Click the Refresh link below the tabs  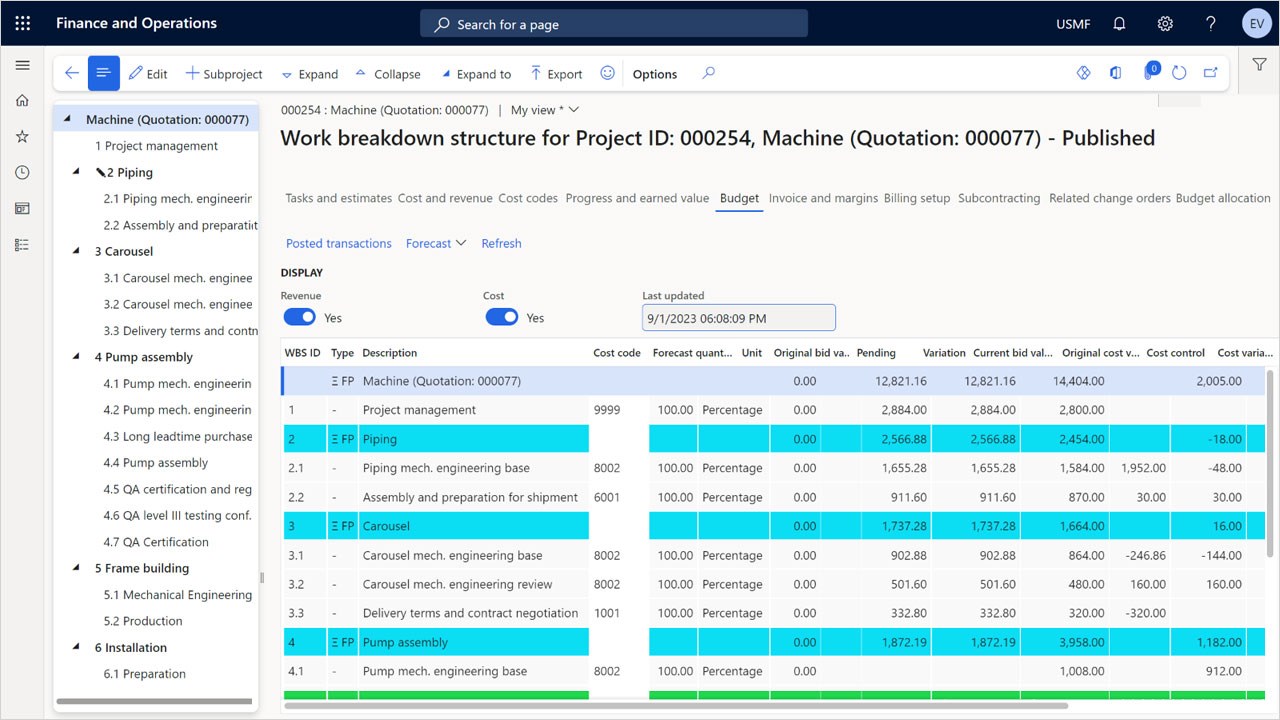pyautogui.click(x=501, y=243)
